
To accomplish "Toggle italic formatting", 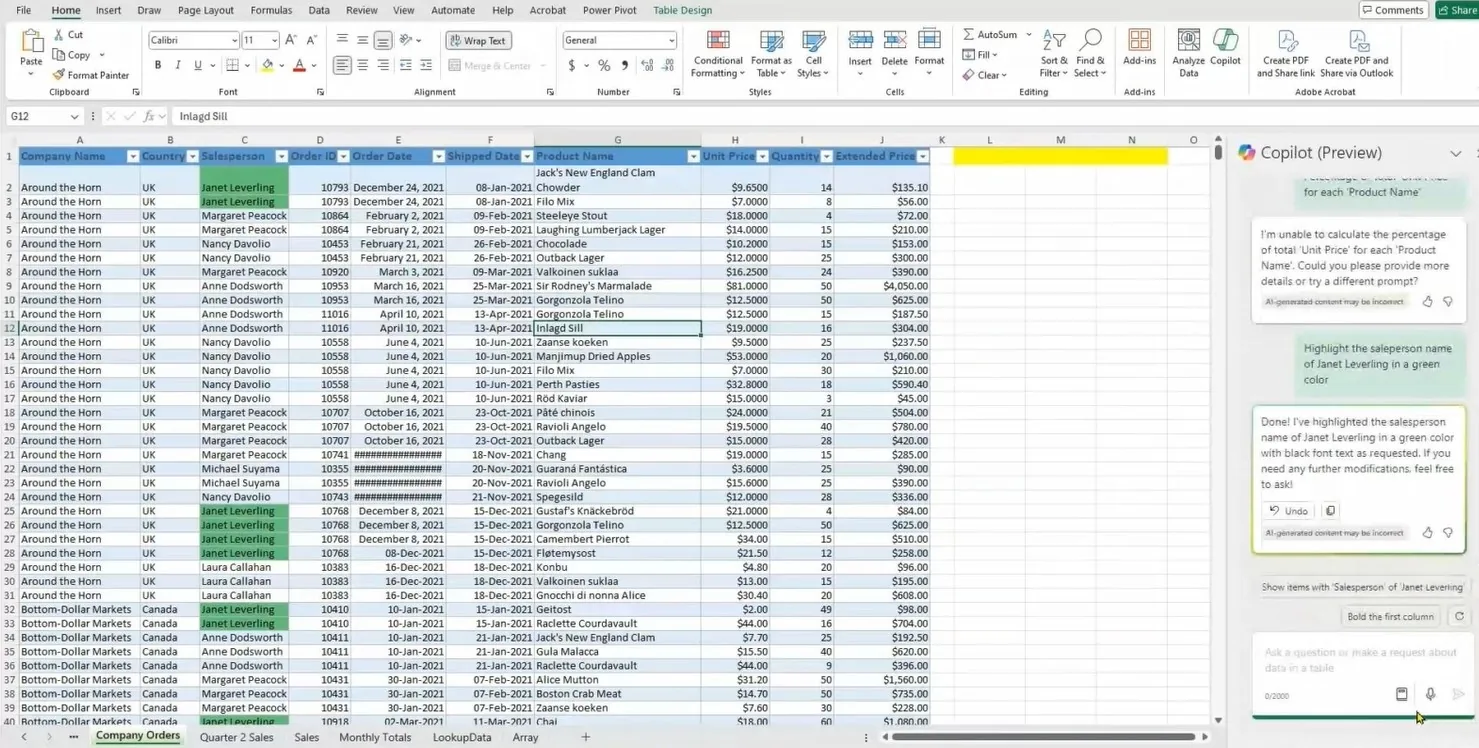I will (178, 65).
